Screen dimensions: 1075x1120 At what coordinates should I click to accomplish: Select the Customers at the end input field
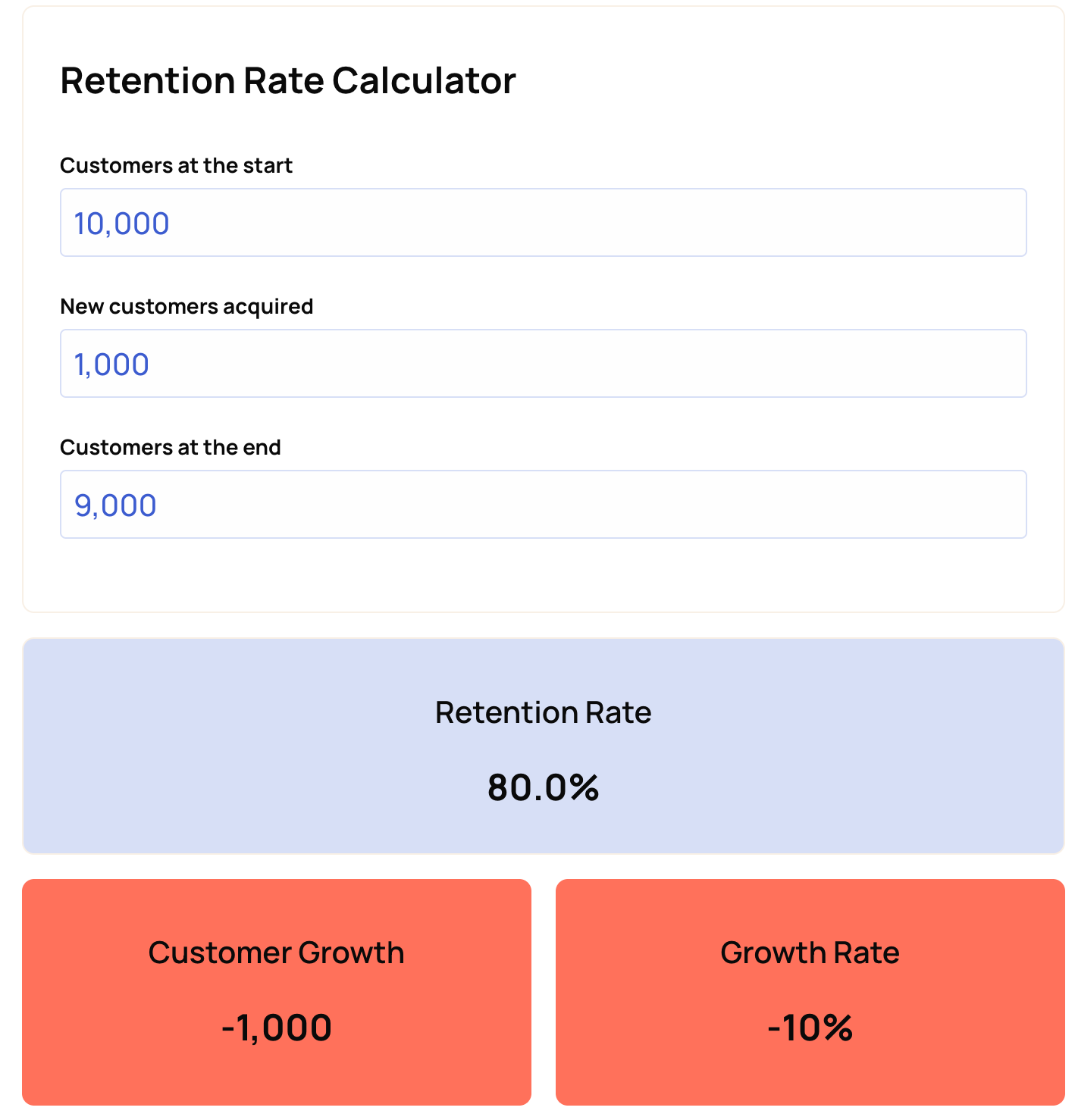(x=543, y=505)
